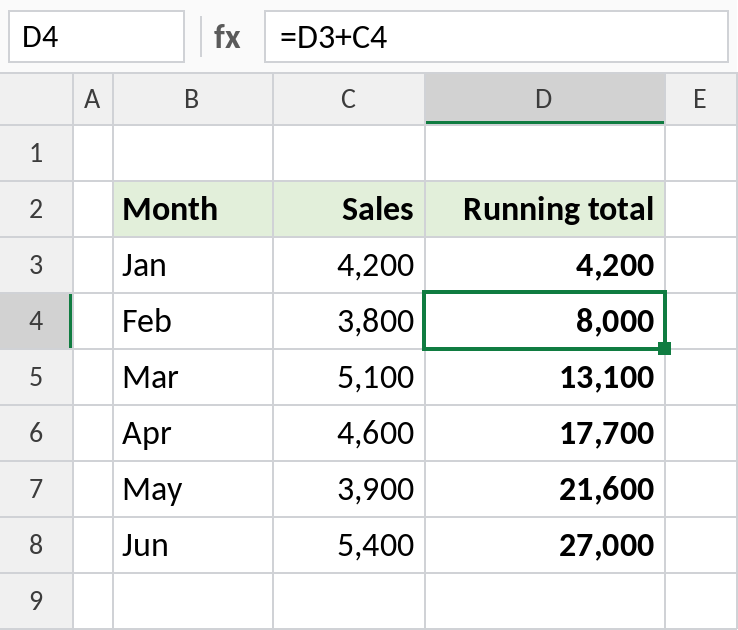Select bold running total 4,200 in column D

pos(545,265)
